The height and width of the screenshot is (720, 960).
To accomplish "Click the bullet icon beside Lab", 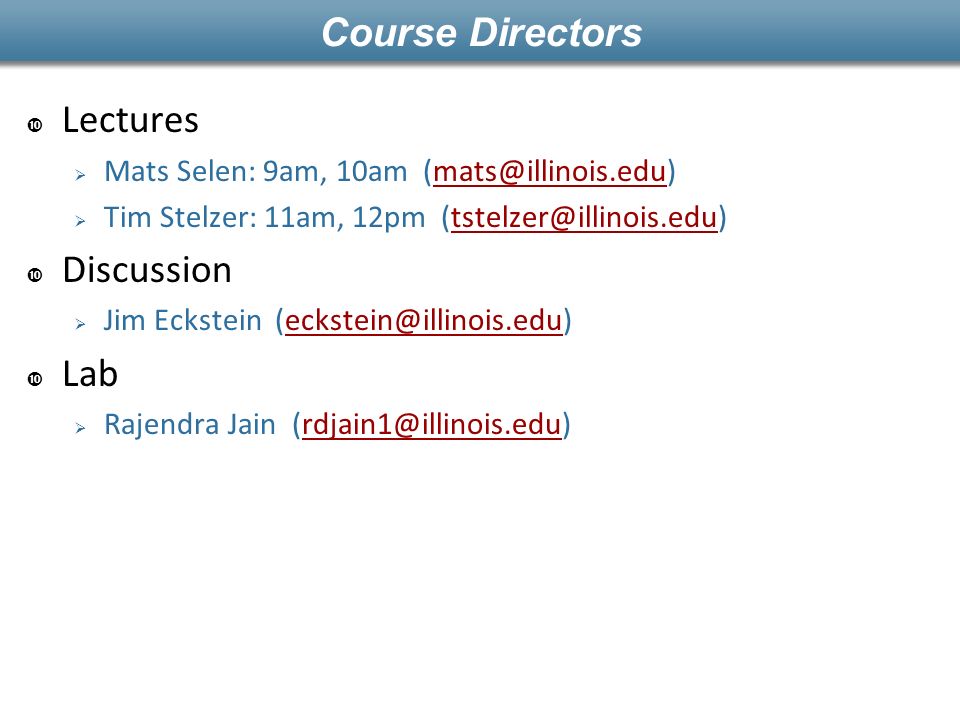I will (35, 379).
